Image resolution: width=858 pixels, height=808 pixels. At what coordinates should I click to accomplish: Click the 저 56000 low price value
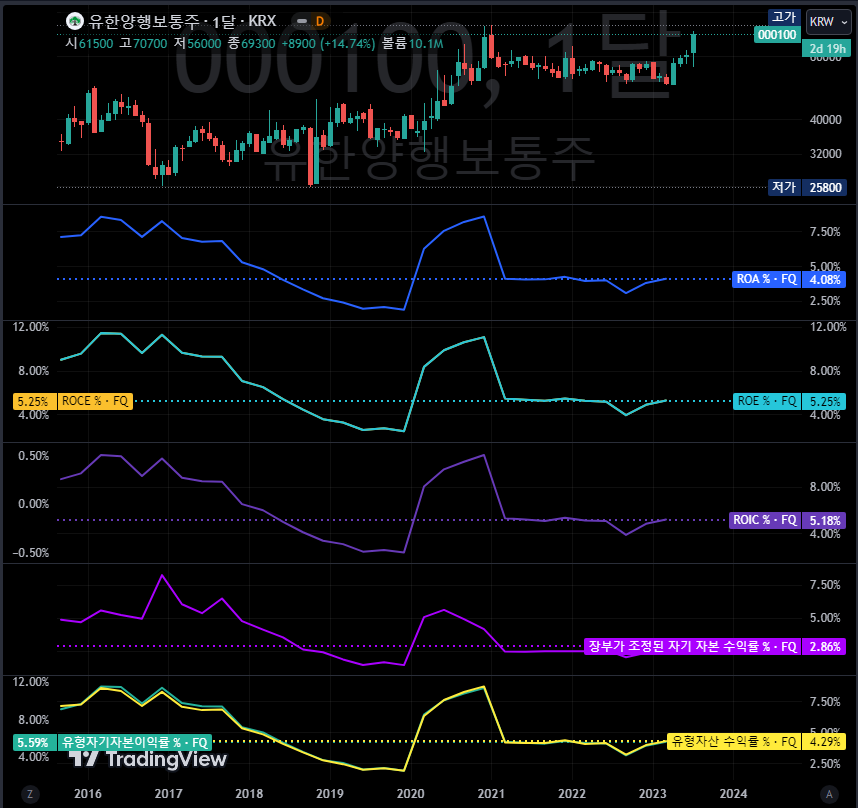pyautogui.click(x=198, y=44)
